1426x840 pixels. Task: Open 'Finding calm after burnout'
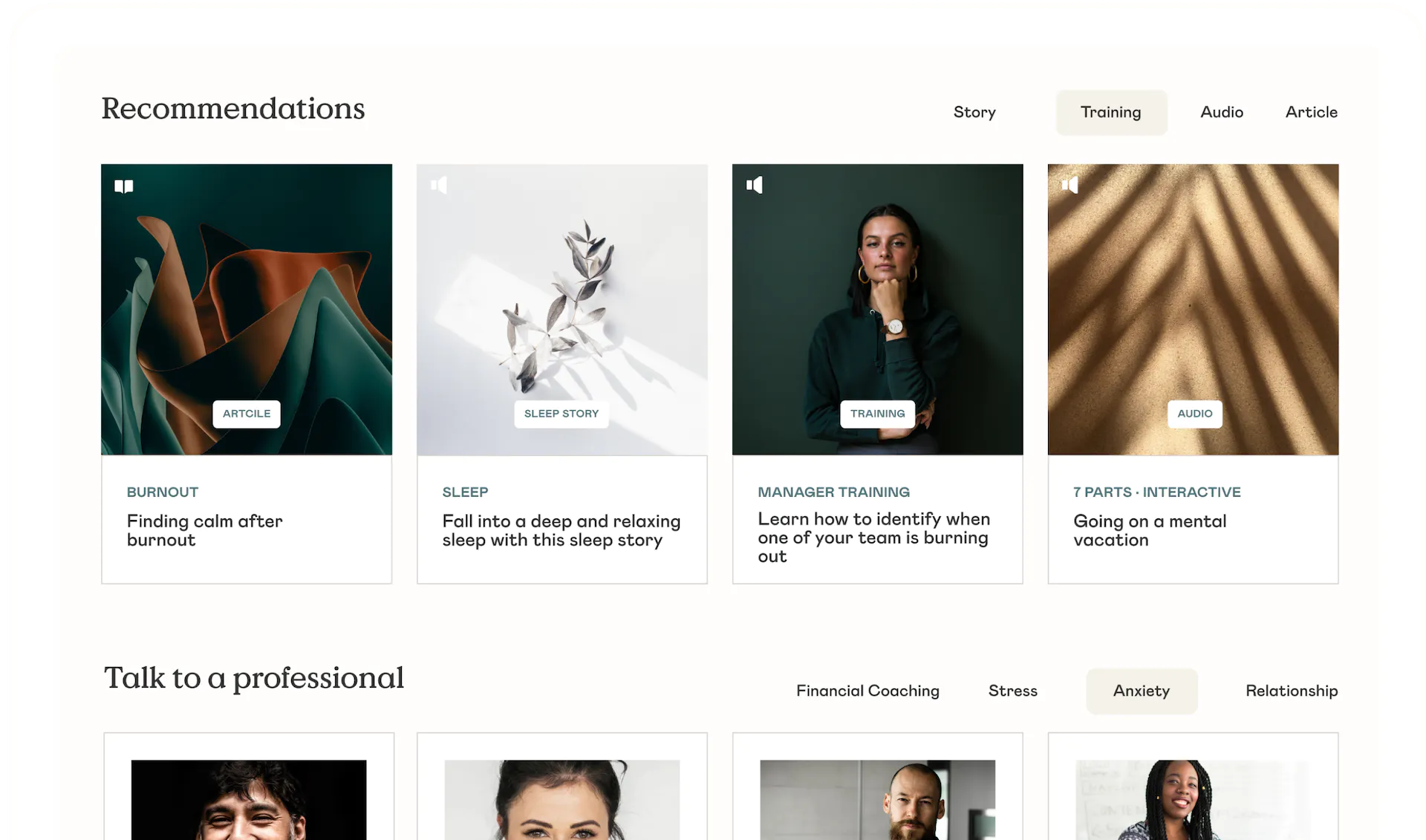click(204, 530)
